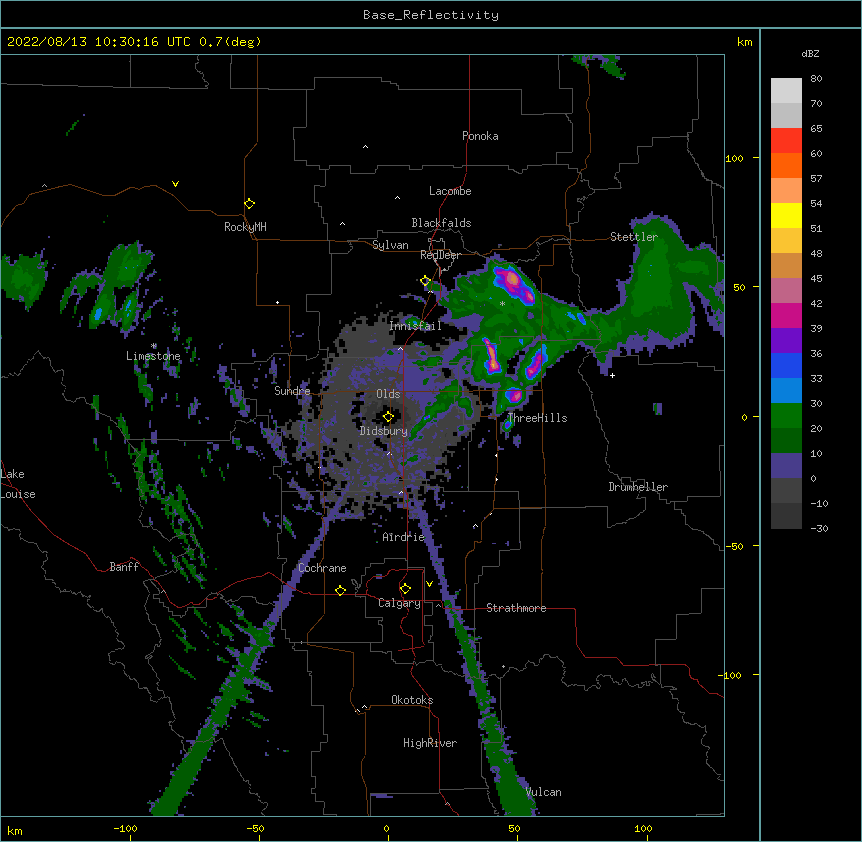Select the Olds label
Screen dimensions: 862x842
coord(388,394)
